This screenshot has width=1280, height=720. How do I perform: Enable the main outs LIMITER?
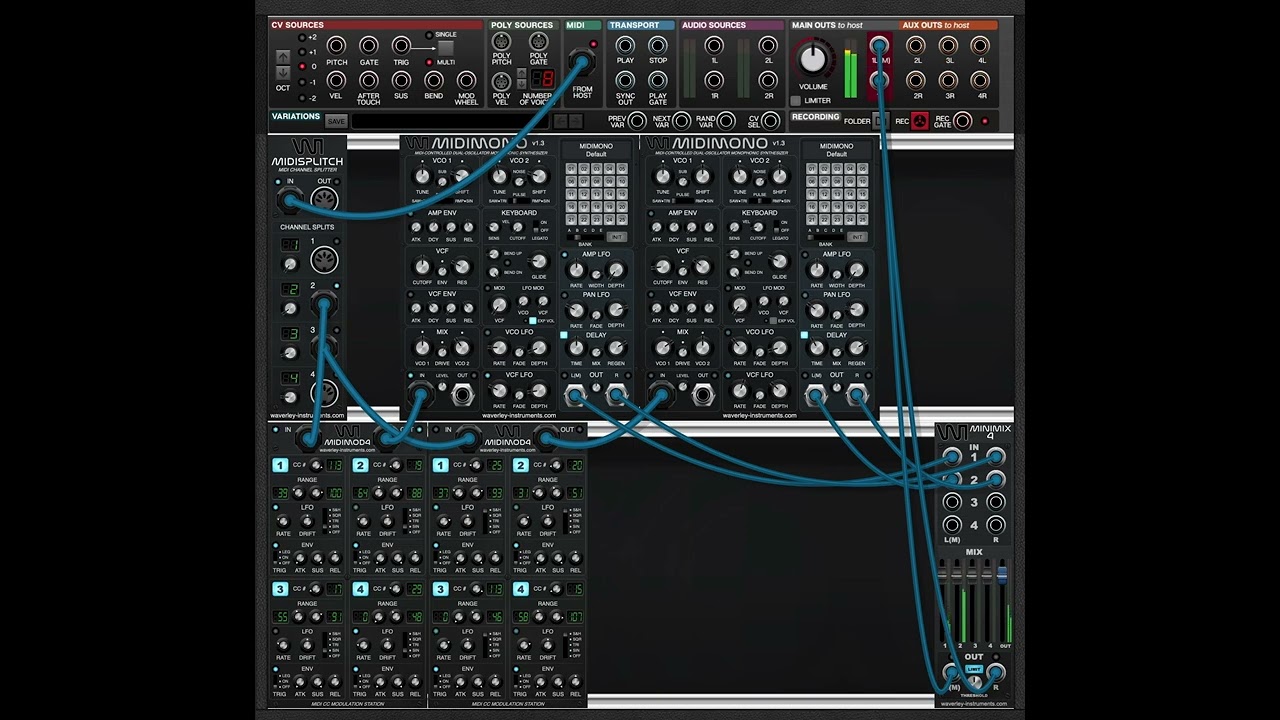tap(796, 101)
